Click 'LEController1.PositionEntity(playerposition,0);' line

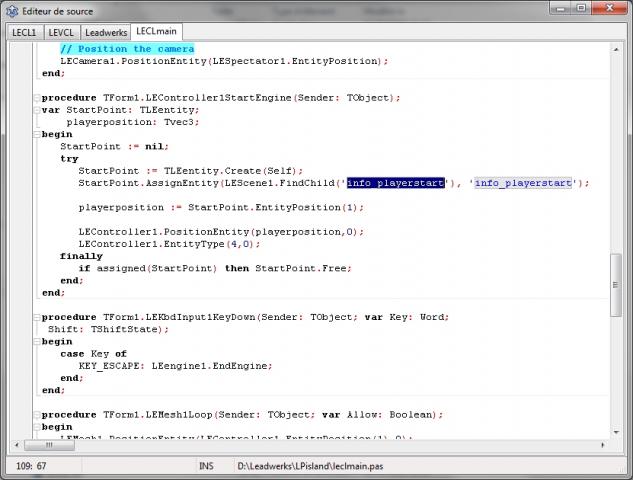click(x=221, y=232)
